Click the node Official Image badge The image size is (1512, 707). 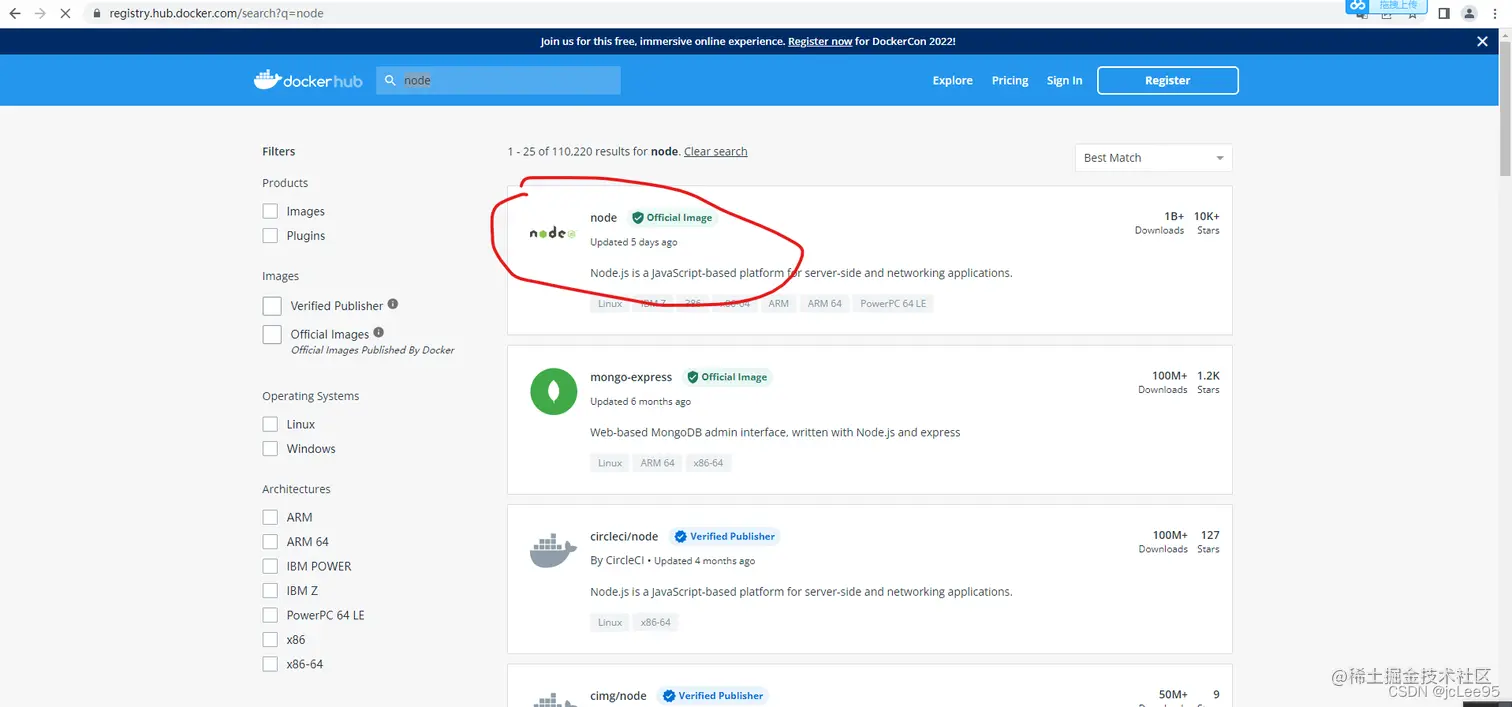pos(672,217)
